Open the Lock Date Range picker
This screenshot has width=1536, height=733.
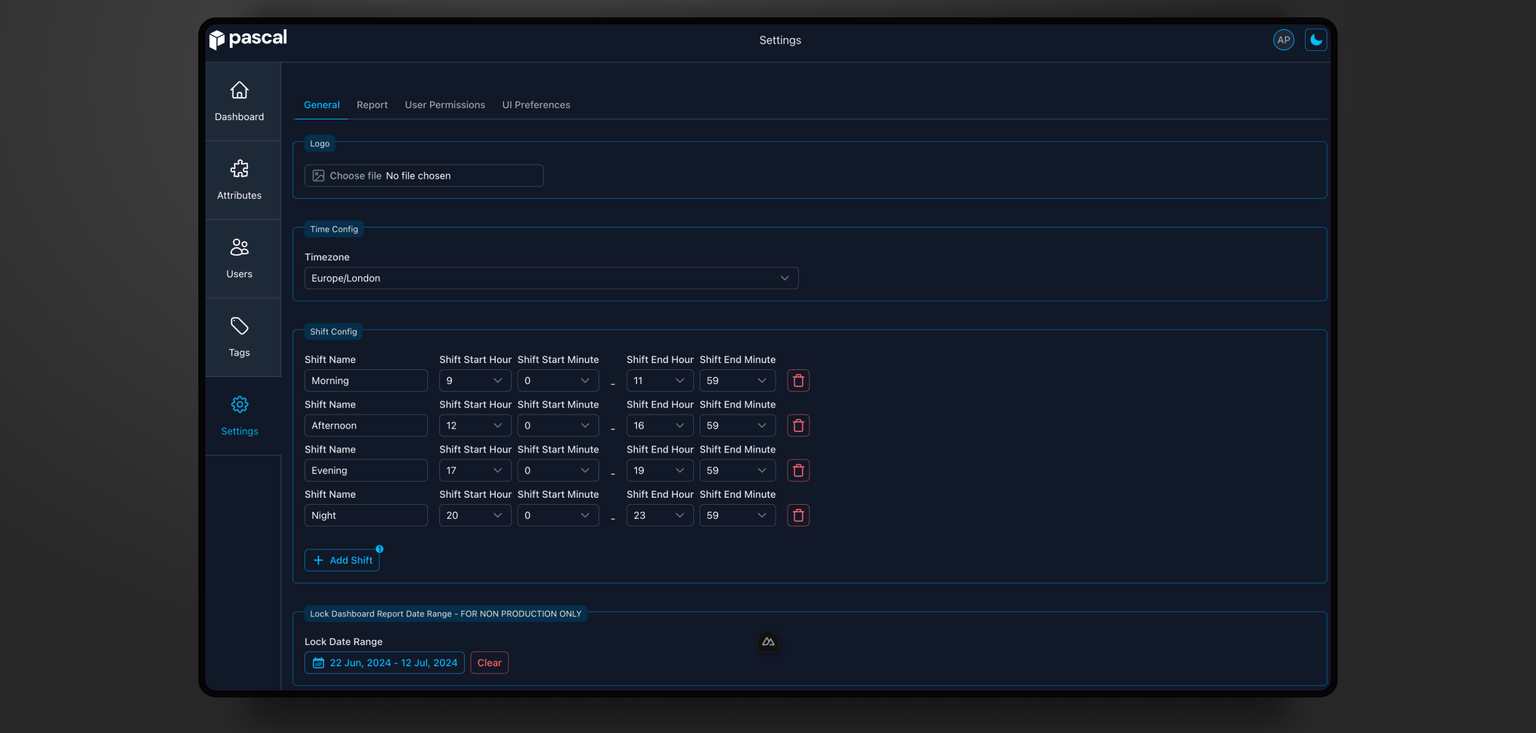click(x=384, y=663)
